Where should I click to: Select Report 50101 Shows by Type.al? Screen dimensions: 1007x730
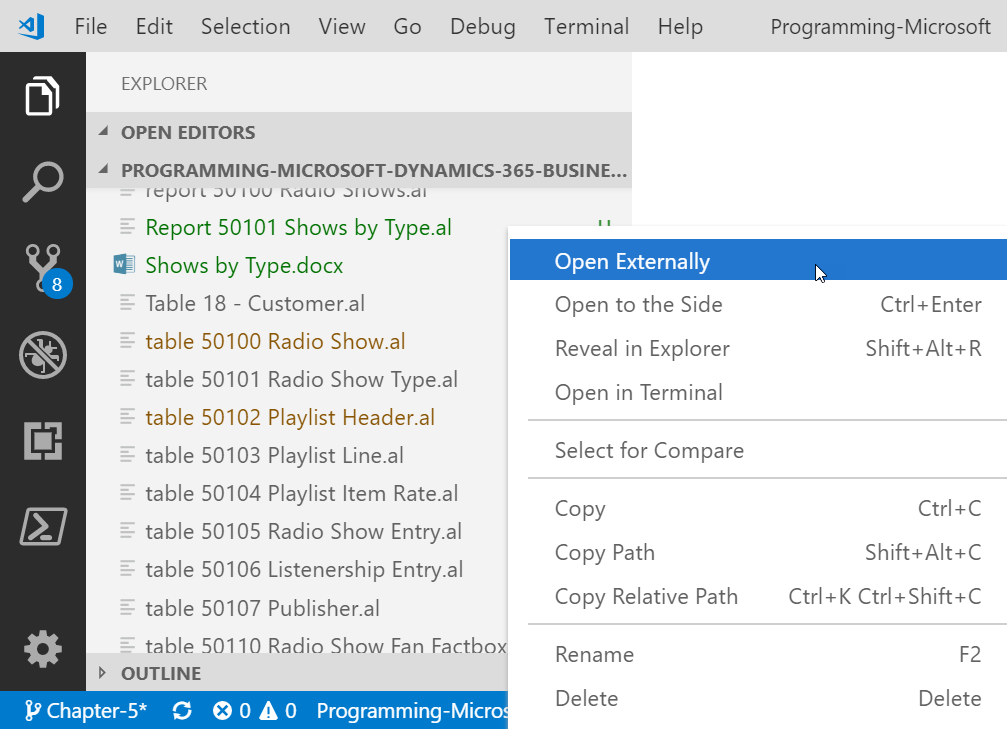(297, 227)
